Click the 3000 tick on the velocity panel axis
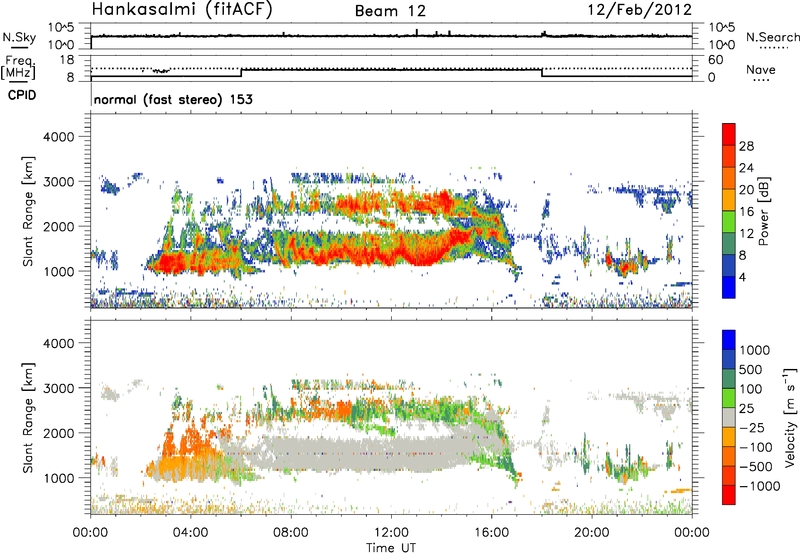This screenshot has width=800, height=554. [58, 388]
